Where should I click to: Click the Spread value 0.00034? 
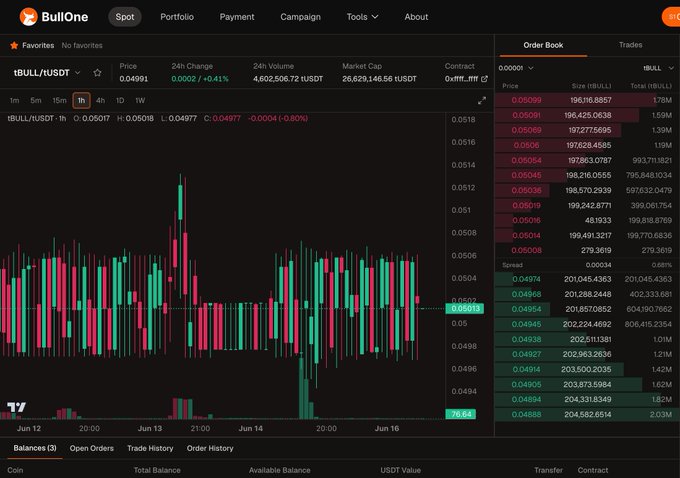(598, 265)
